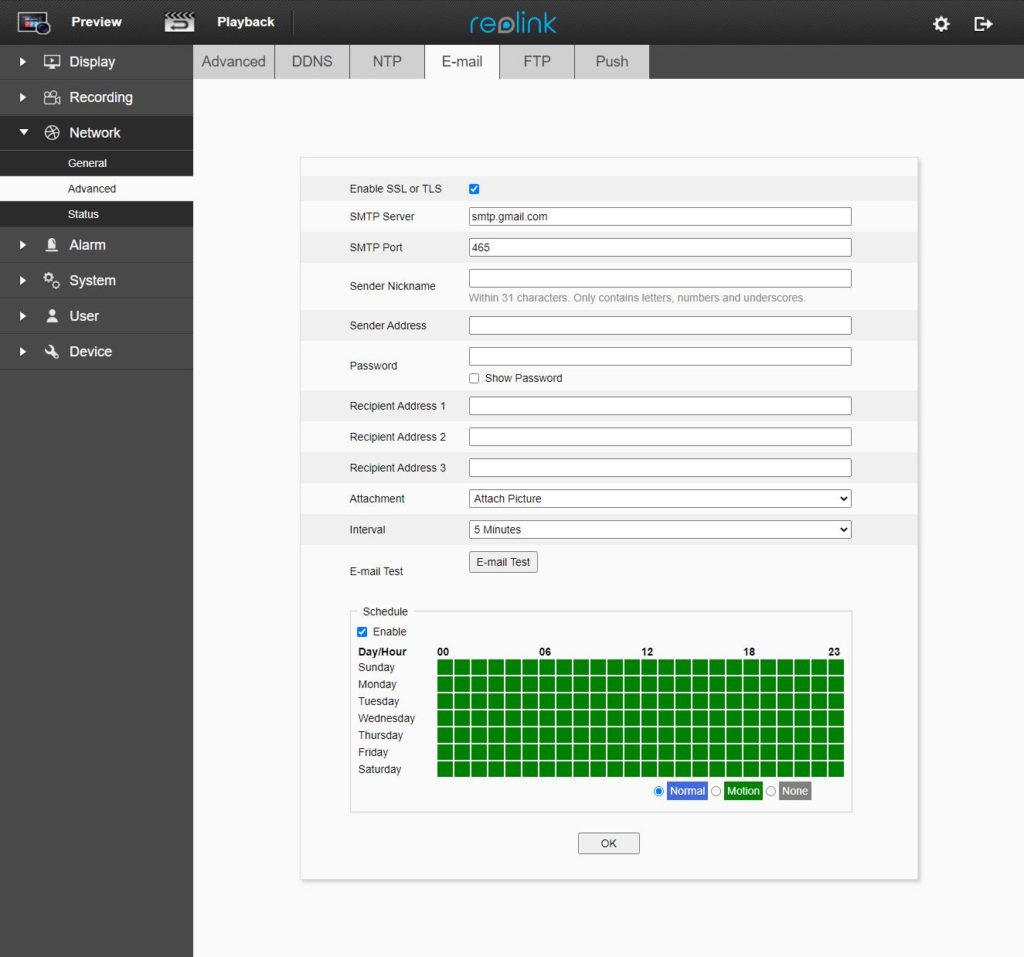The width and height of the screenshot is (1024, 957).
Task: Expand the Display section arrow
Action: tap(23, 62)
